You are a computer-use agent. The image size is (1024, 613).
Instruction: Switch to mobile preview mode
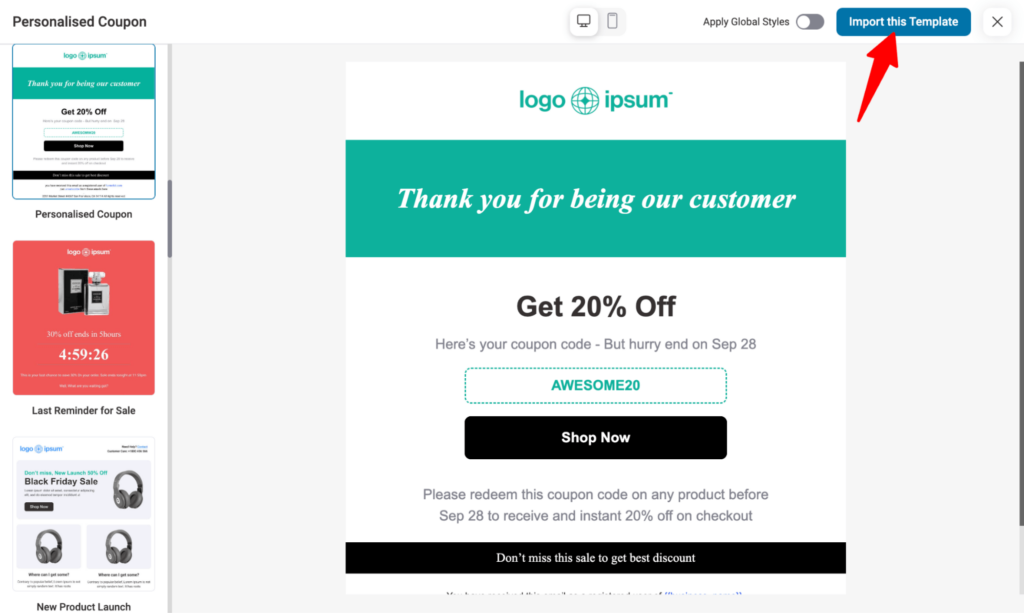[612, 21]
